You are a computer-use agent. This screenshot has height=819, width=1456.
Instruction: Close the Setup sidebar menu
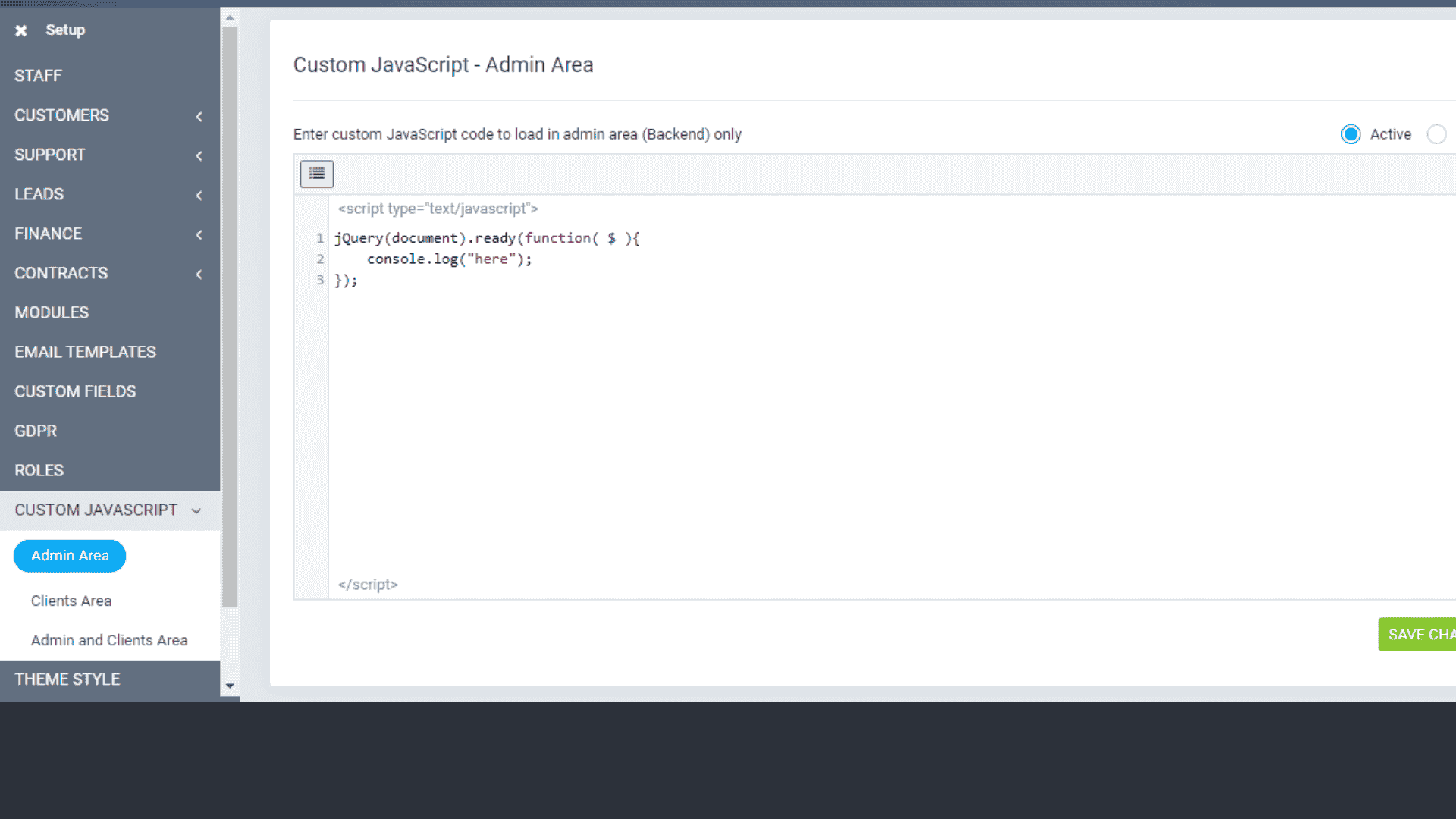[x=21, y=30]
